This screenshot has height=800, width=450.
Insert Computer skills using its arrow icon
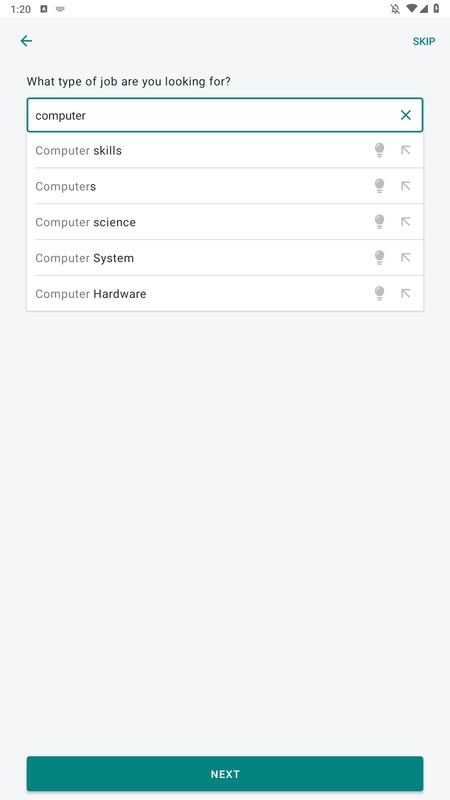tap(406, 150)
